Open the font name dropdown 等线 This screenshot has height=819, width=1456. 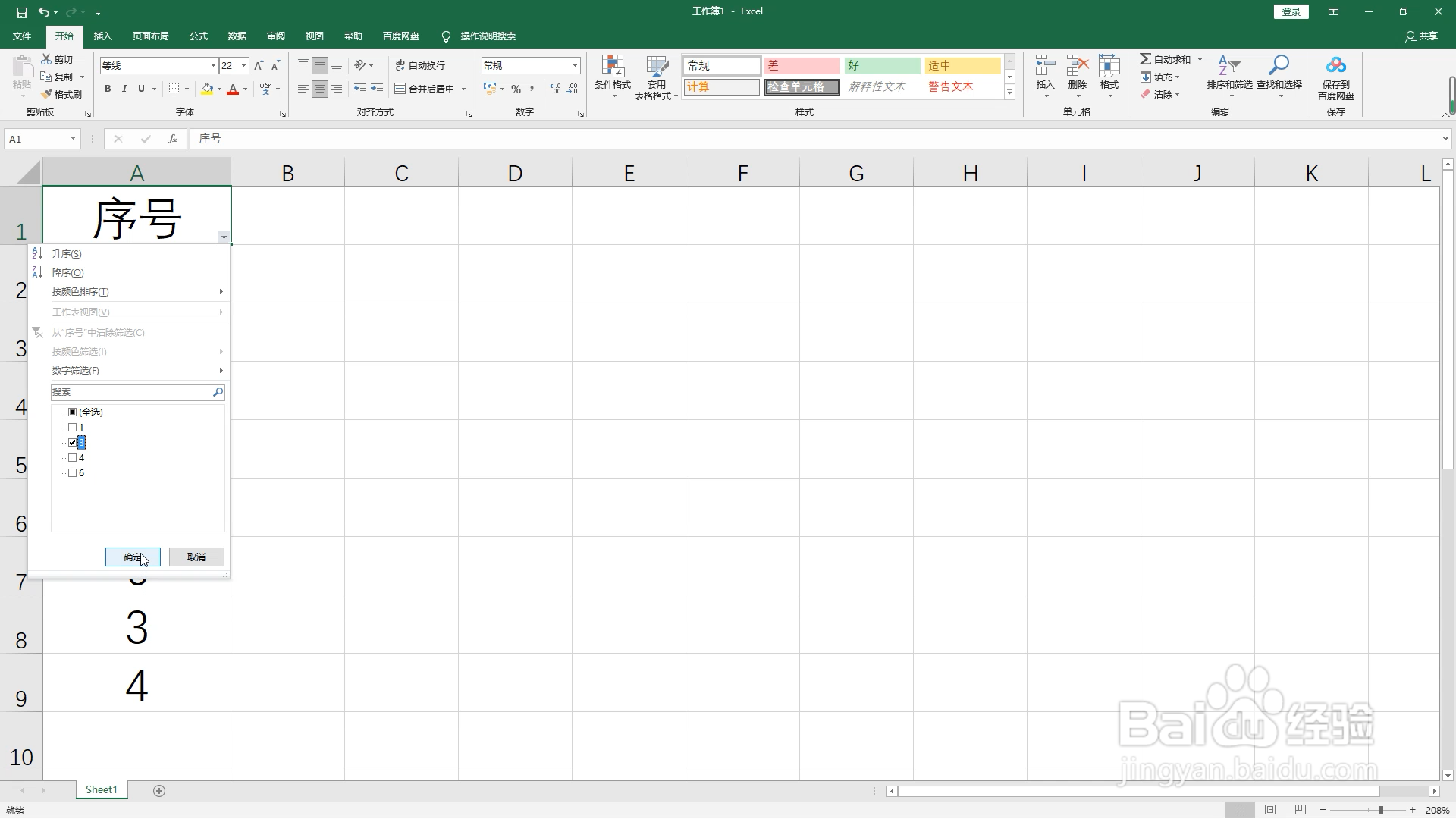point(213,66)
